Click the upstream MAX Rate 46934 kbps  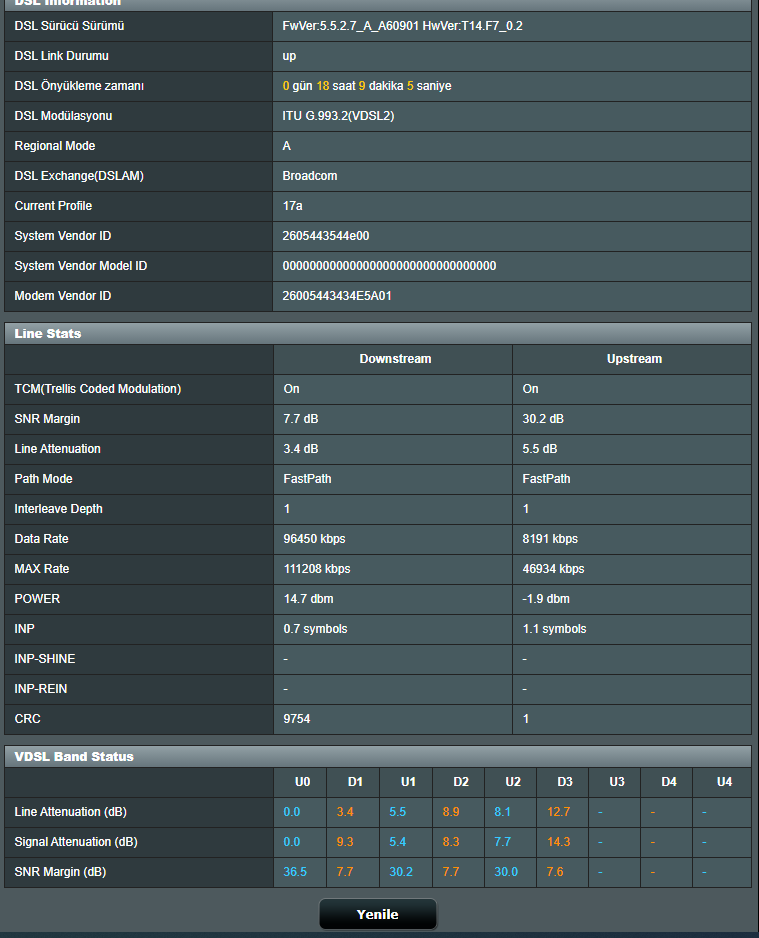pos(553,569)
